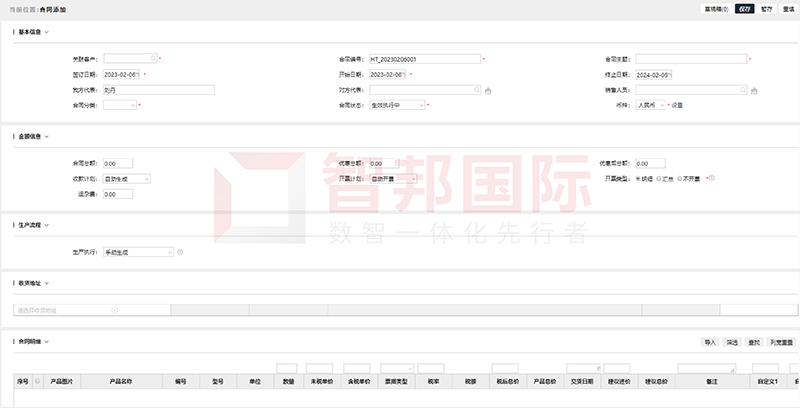Viewport: 800px width, 408px height.
Task: Select the 汇总 invoice type radio
Action: tap(659, 178)
